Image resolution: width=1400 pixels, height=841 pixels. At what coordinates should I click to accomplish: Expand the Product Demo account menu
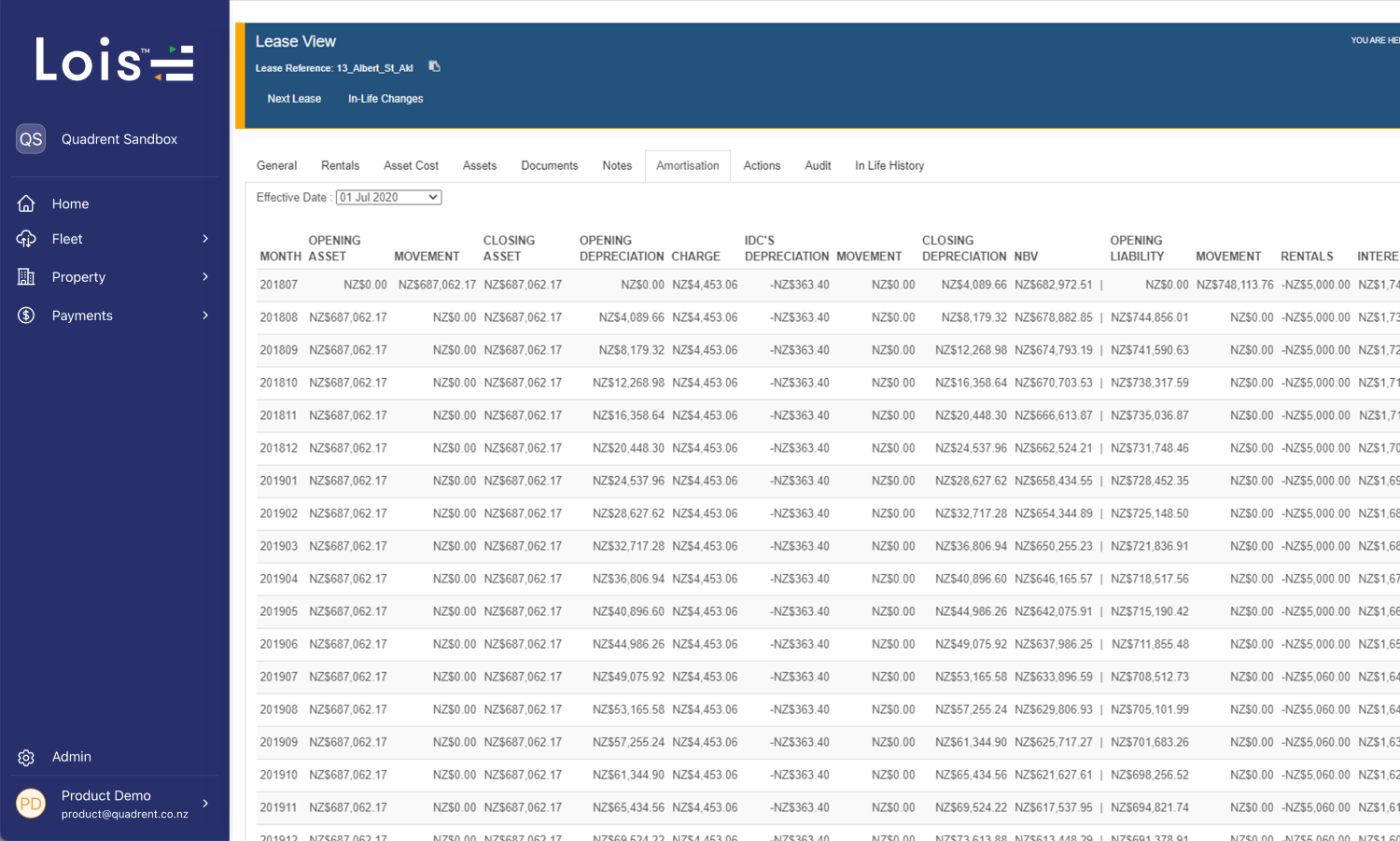[x=205, y=803]
